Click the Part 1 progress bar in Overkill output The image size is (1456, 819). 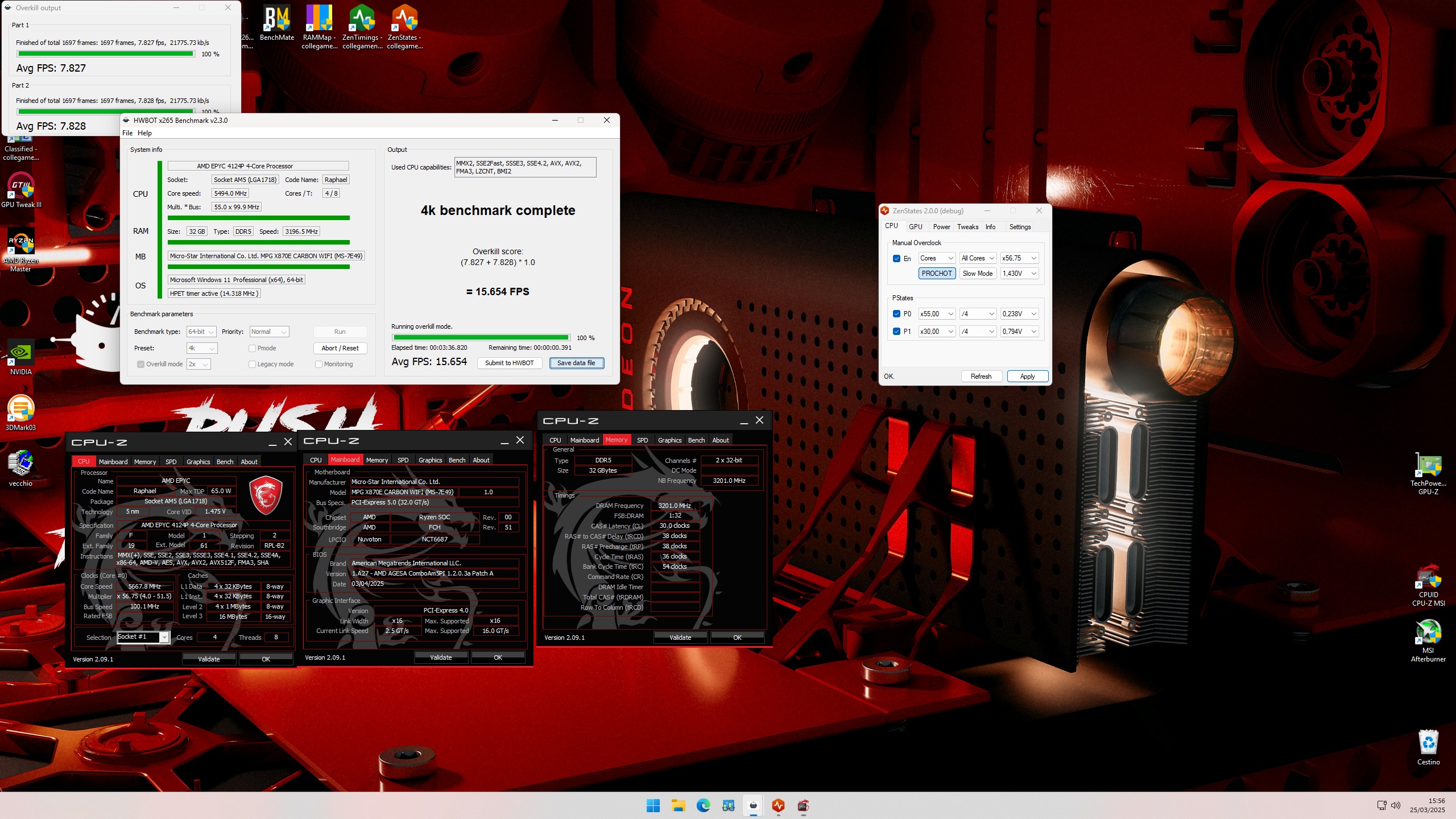[x=105, y=54]
